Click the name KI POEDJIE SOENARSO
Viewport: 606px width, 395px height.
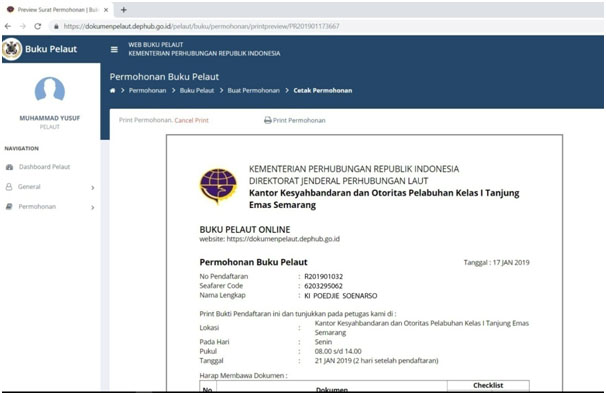click(x=341, y=296)
